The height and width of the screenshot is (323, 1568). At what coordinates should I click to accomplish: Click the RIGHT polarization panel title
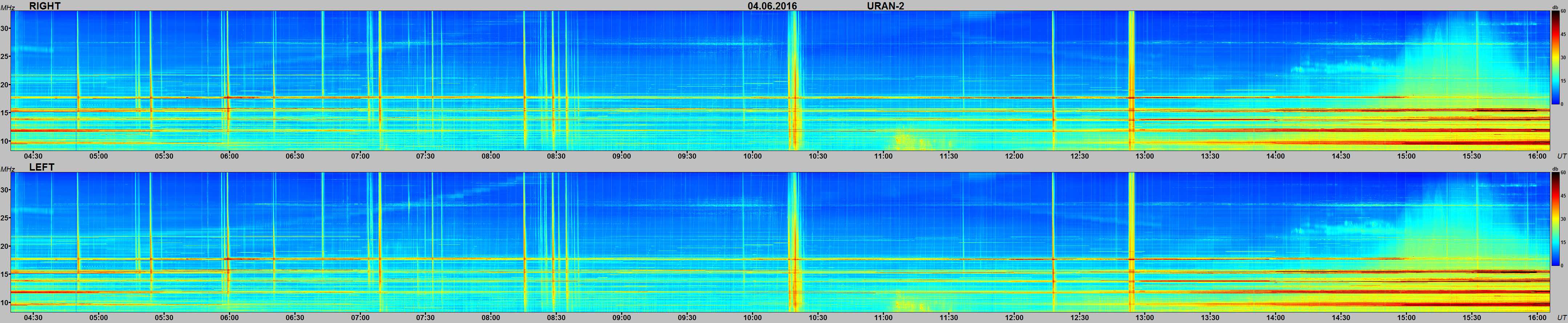coord(45,6)
